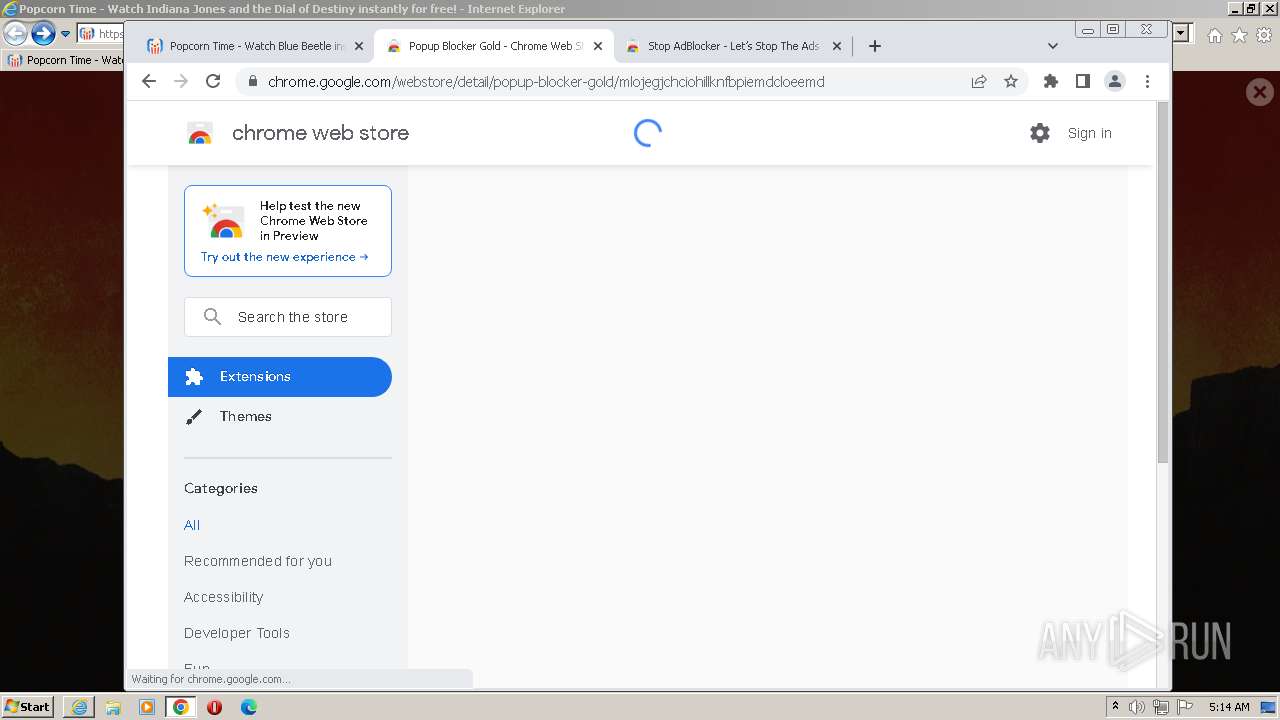Select the Extensions section

pyautogui.click(x=280, y=377)
